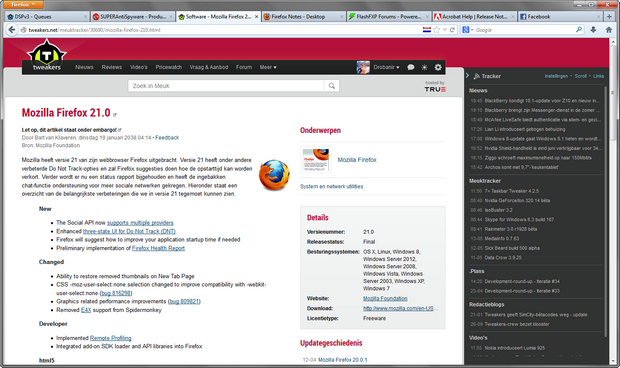Viewport: 620px width, 368px height.
Task: Open a new tab with plus button
Action: coord(609,17)
